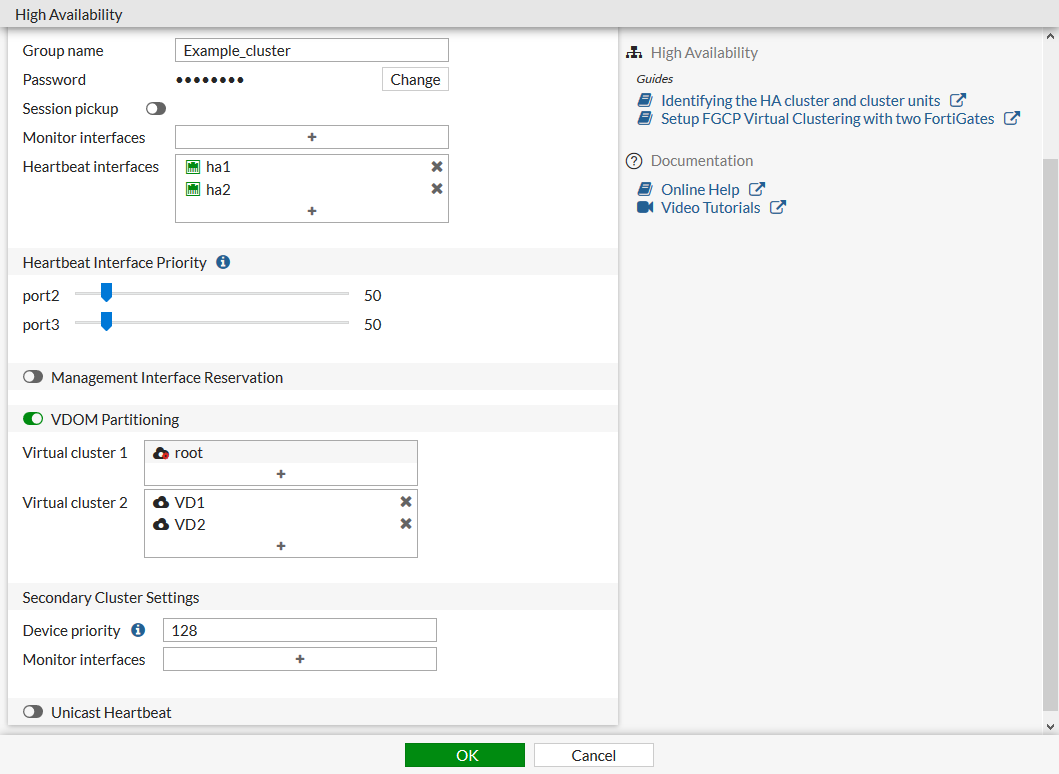Remove ha1 from heartbeat interfaces

pyautogui.click(x=437, y=167)
